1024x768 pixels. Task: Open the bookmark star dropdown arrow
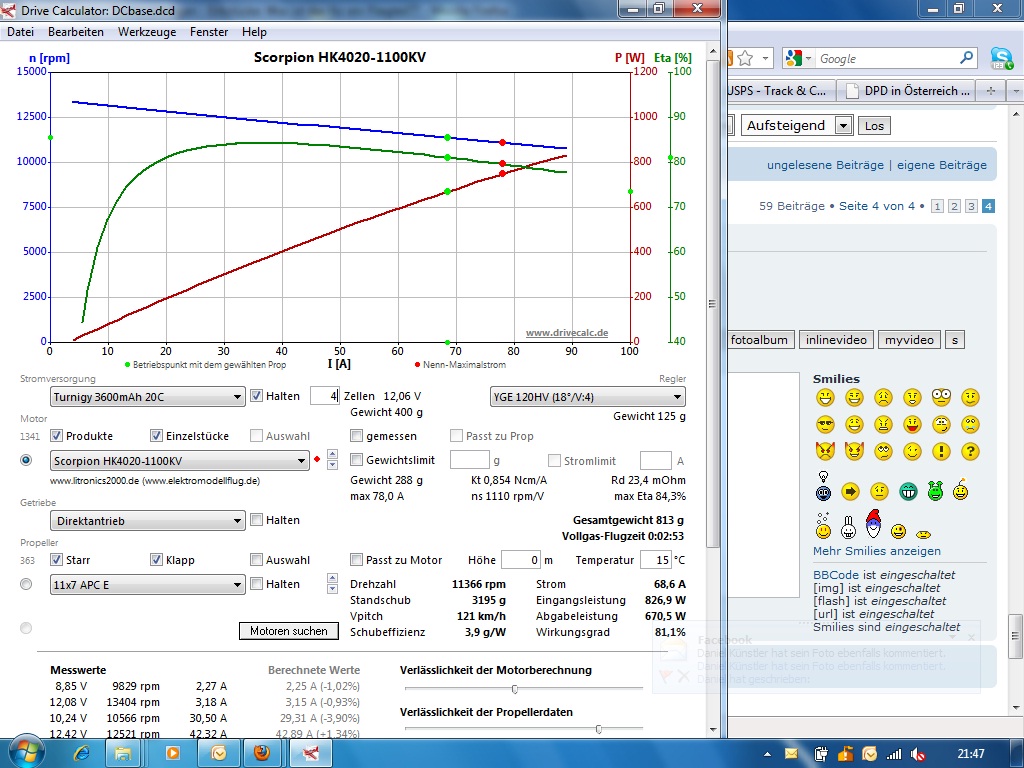coord(766,59)
